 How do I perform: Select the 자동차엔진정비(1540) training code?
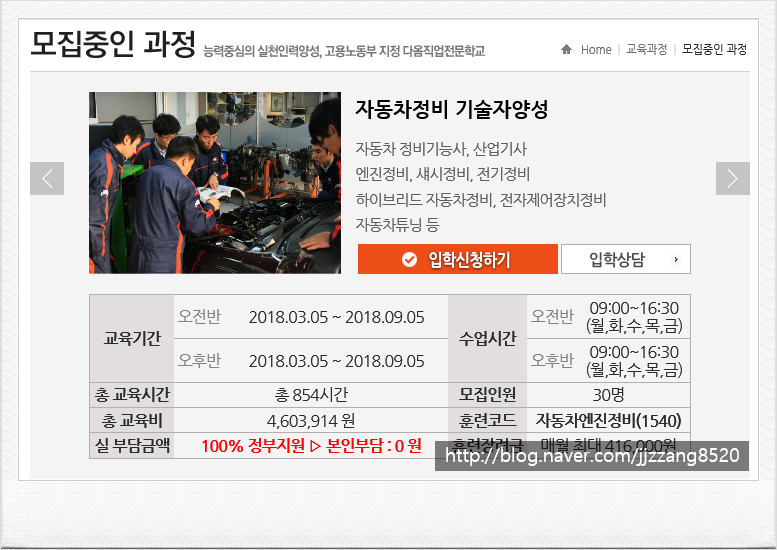[609, 421]
